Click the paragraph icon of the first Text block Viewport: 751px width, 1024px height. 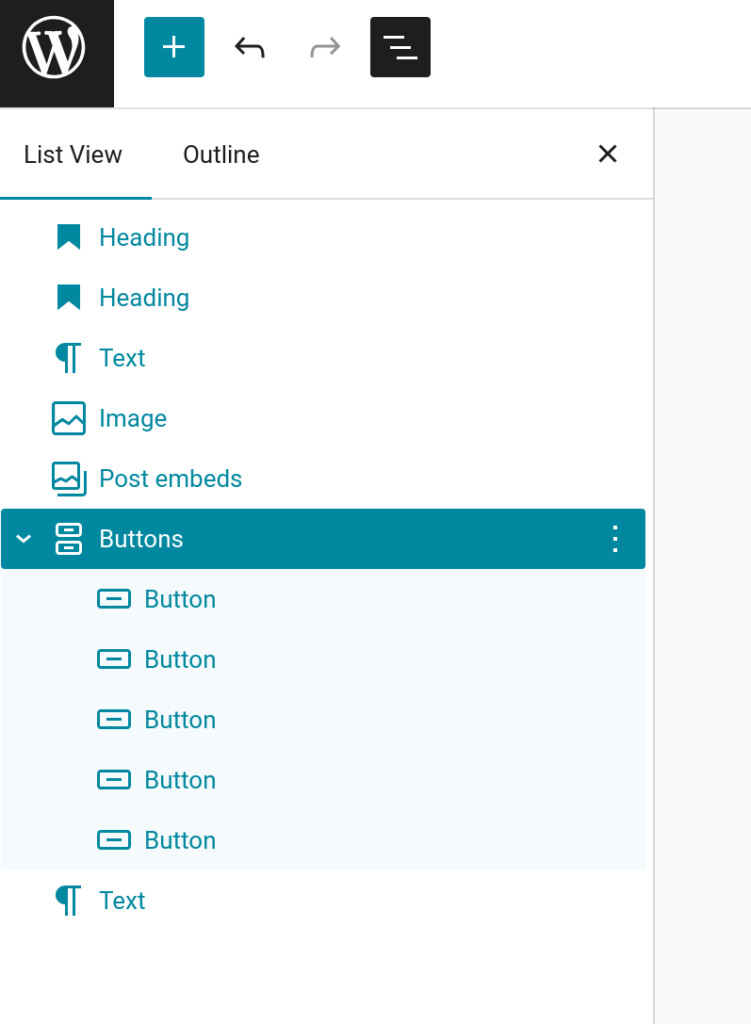pos(68,358)
